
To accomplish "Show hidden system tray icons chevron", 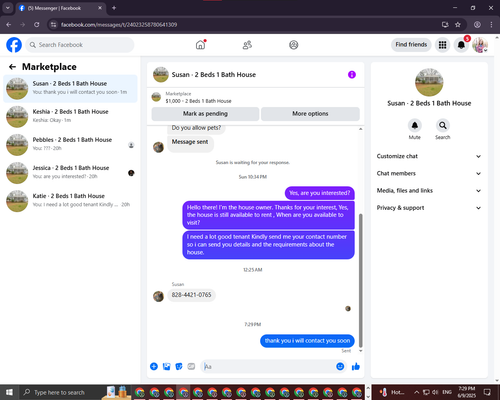I will pos(417,392).
